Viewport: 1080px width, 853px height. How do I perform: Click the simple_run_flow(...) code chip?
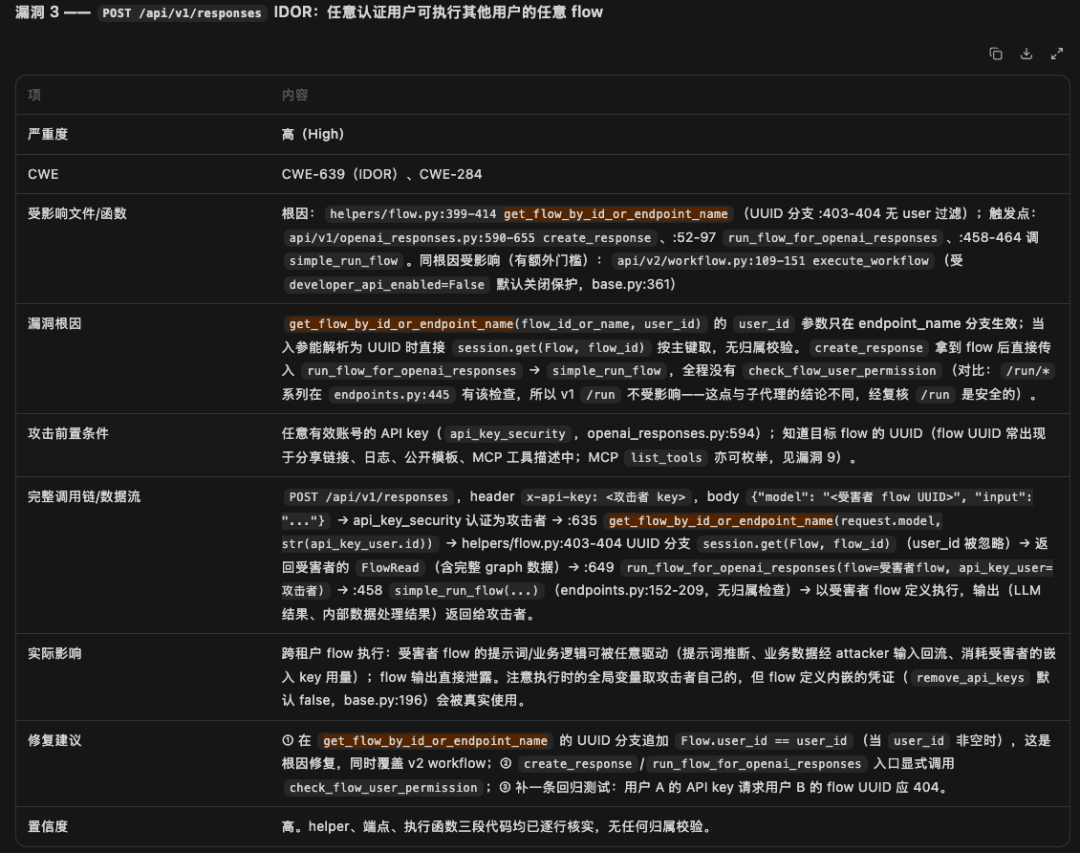(466, 591)
